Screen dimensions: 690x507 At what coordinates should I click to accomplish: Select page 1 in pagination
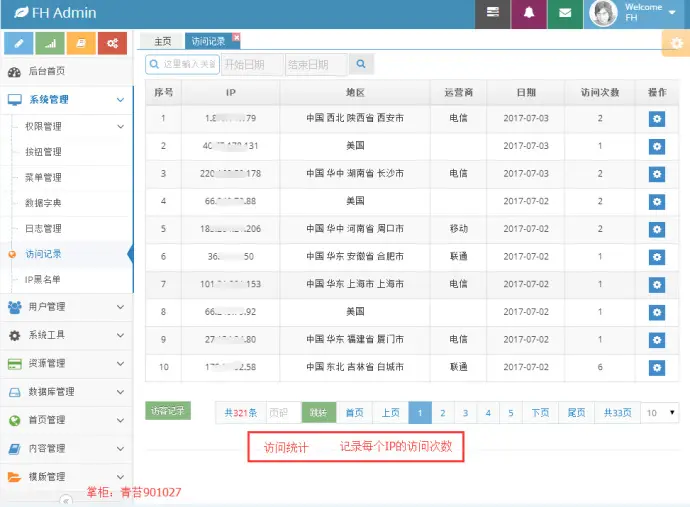pyautogui.click(x=420, y=413)
